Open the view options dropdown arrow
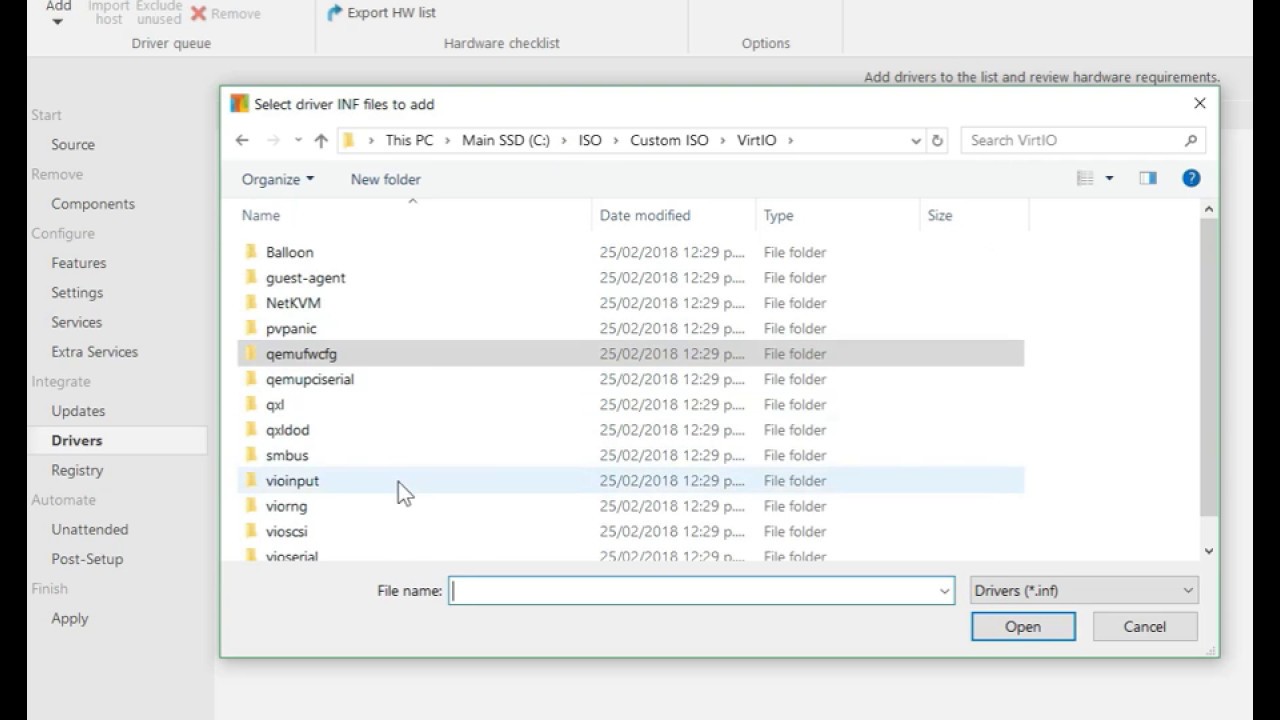Viewport: 1280px width, 720px height. coord(1109,178)
